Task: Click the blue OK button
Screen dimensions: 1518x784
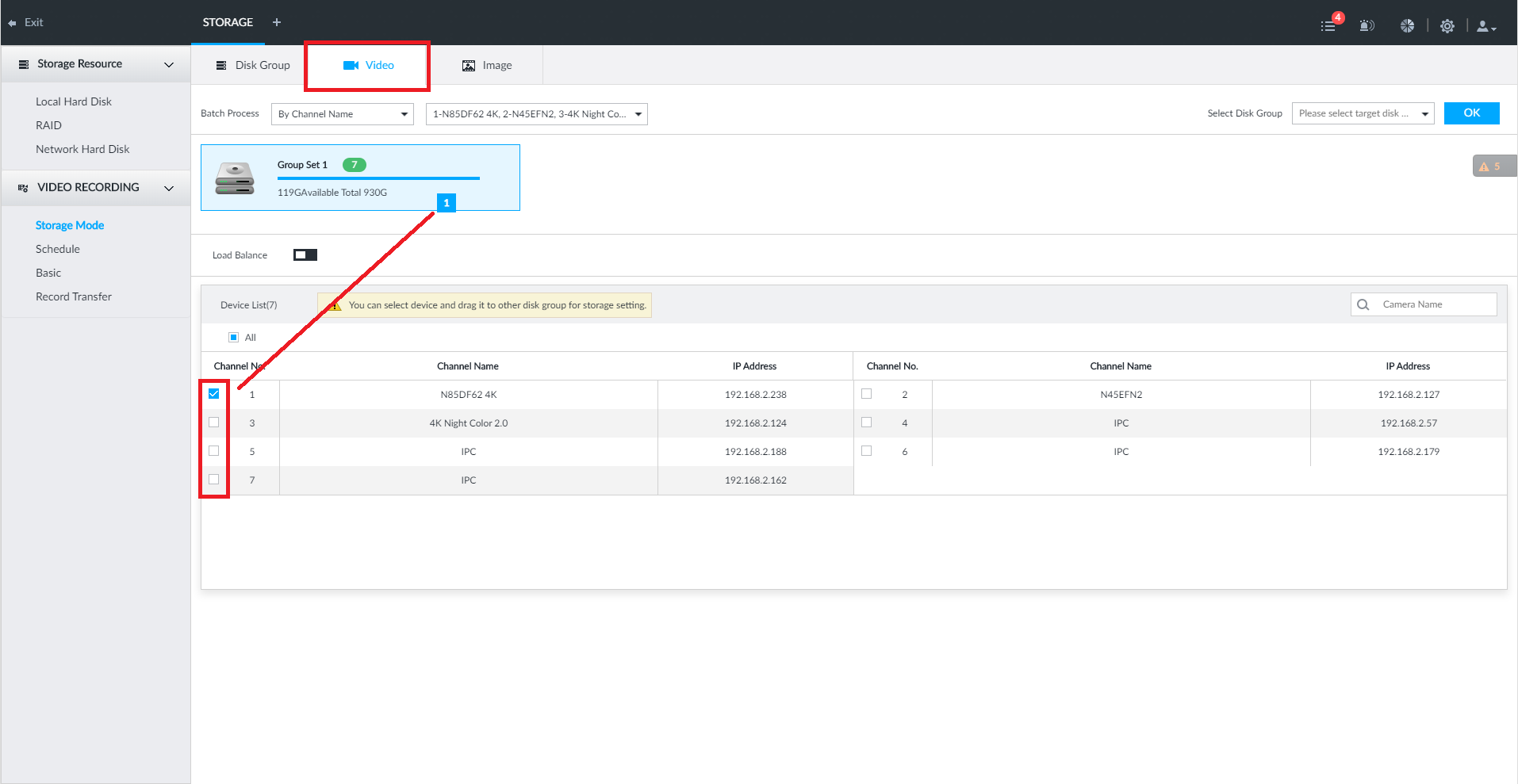Action: pos(1471,113)
